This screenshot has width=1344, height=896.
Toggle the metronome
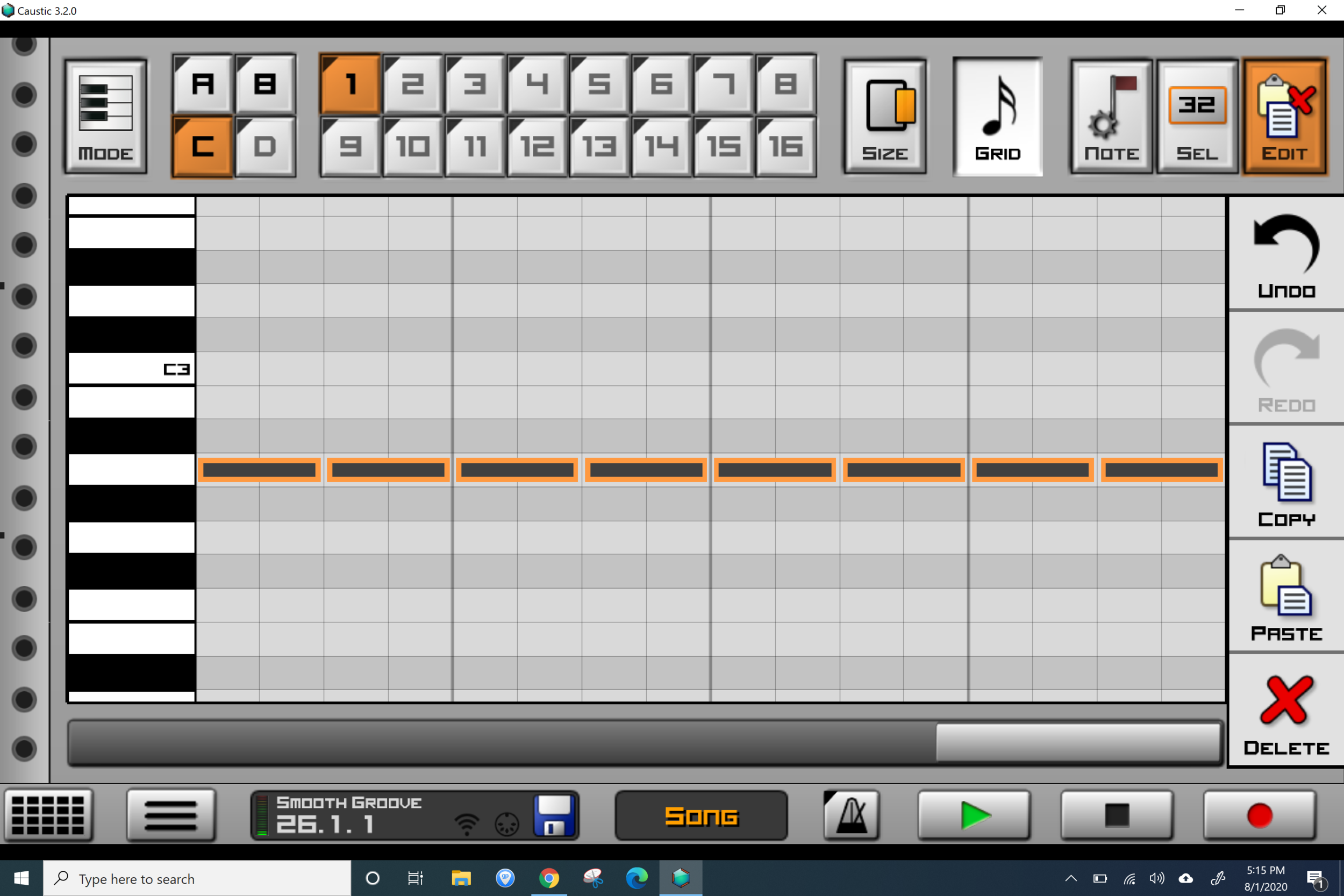(851, 815)
